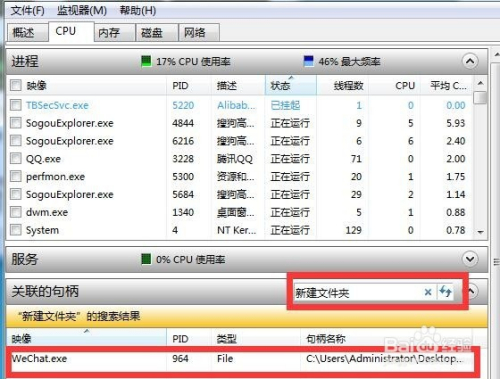Collapse the 关联的句柄 section chevron

471,291
